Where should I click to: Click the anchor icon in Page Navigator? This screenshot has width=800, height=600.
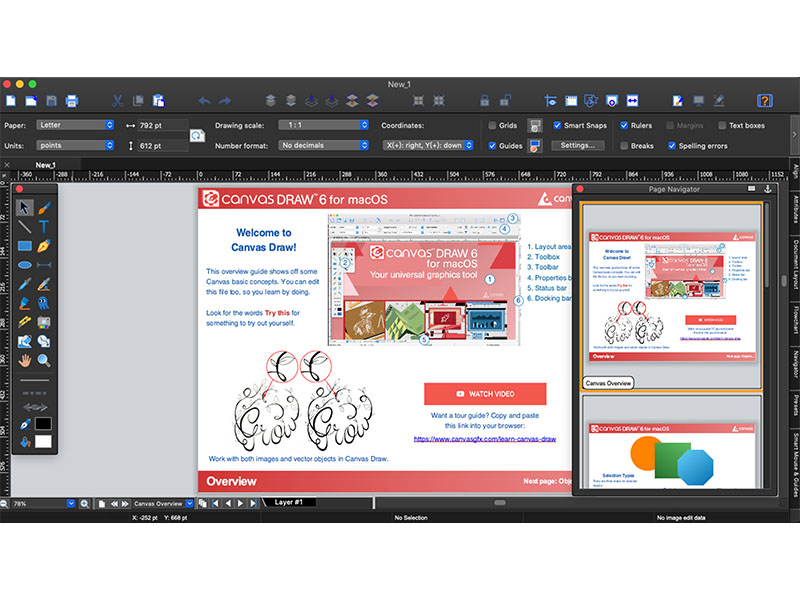click(x=767, y=189)
